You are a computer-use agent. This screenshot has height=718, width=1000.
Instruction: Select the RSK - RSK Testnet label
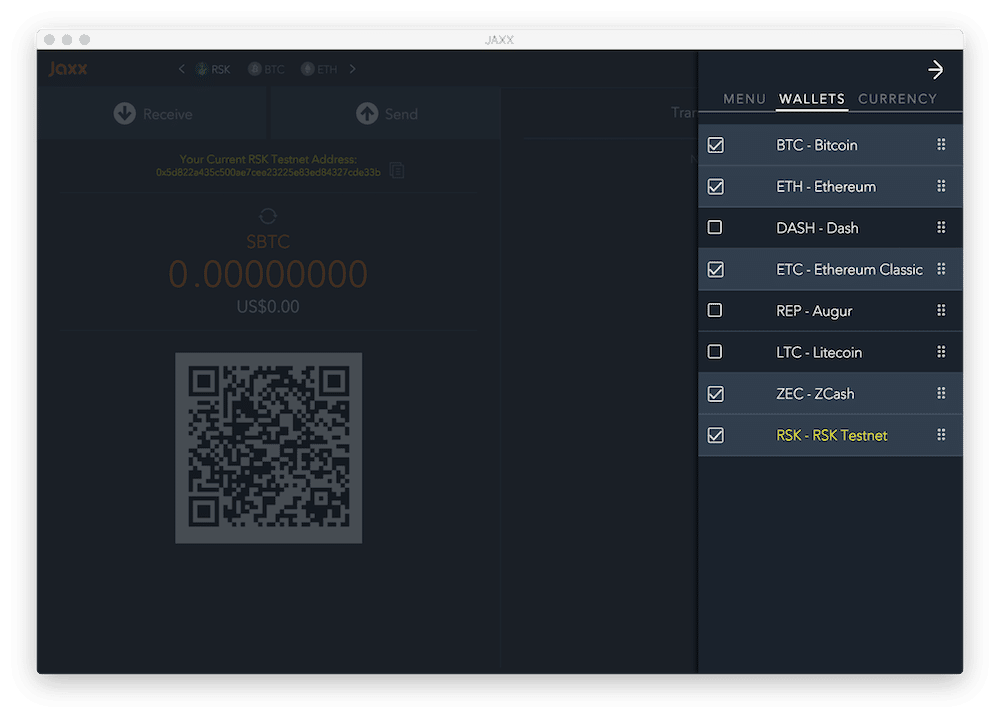pyautogui.click(x=832, y=436)
